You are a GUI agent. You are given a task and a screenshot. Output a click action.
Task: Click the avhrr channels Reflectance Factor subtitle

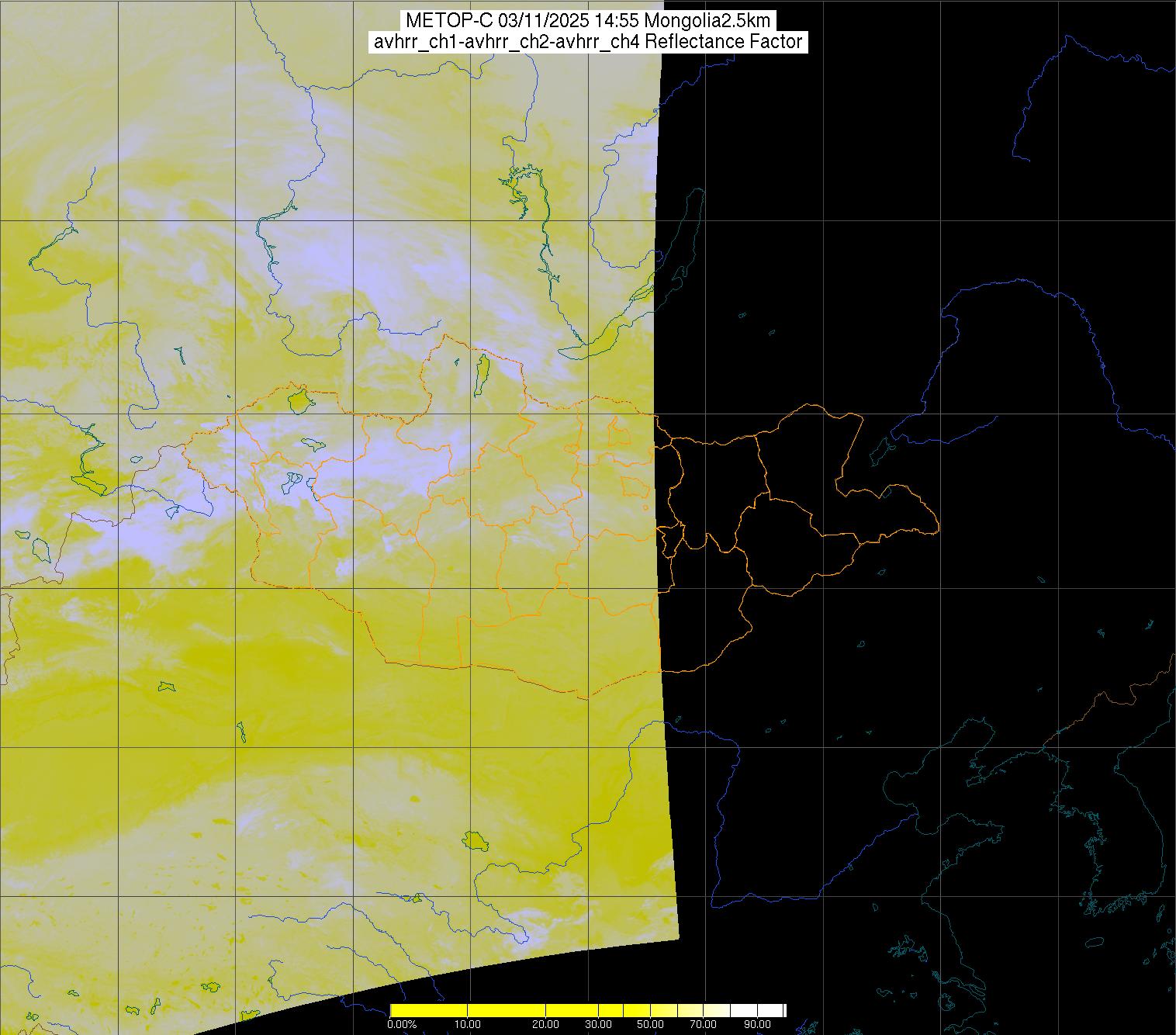coord(587,42)
